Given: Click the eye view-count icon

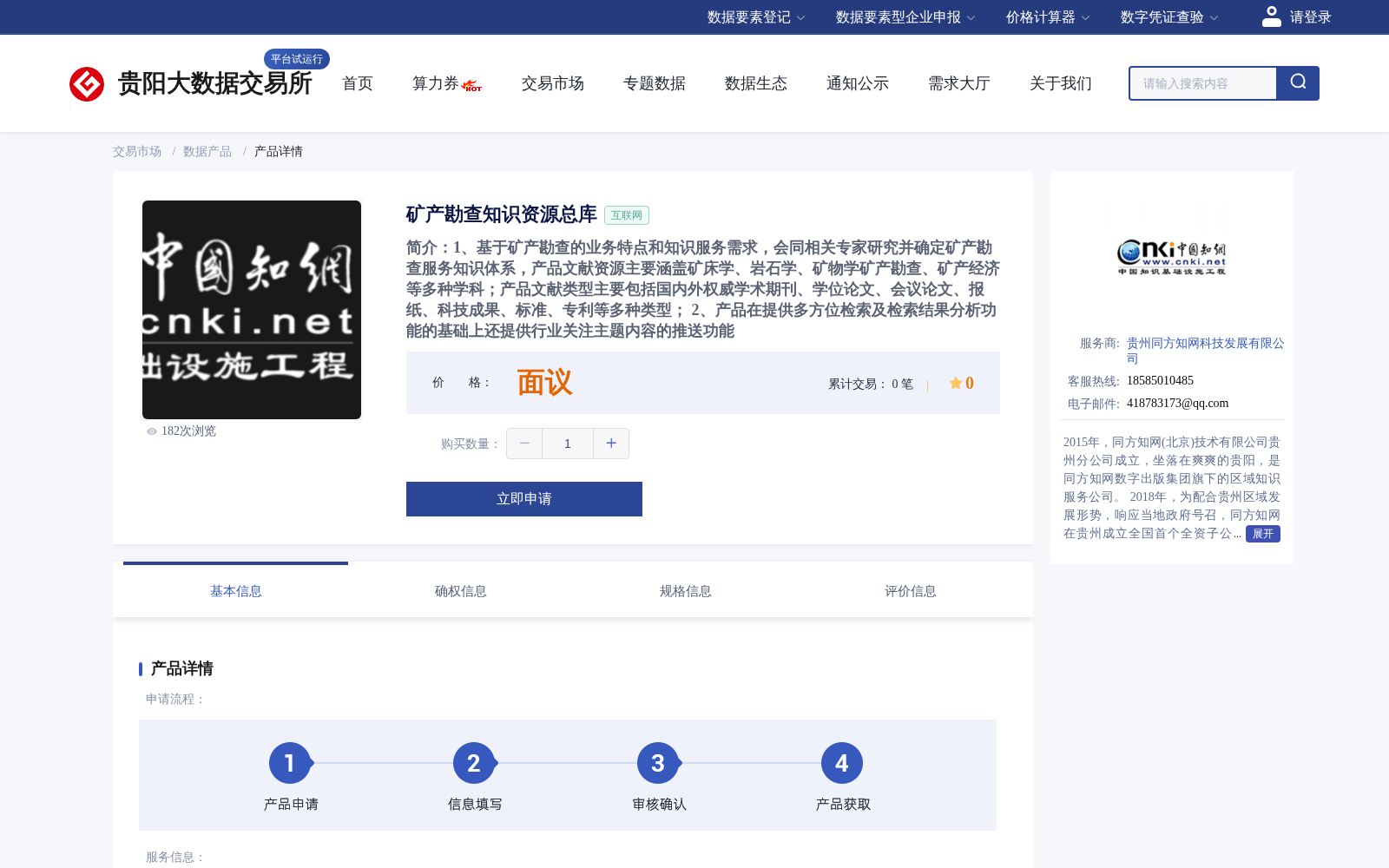Looking at the screenshot, I should click(x=152, y=431).
